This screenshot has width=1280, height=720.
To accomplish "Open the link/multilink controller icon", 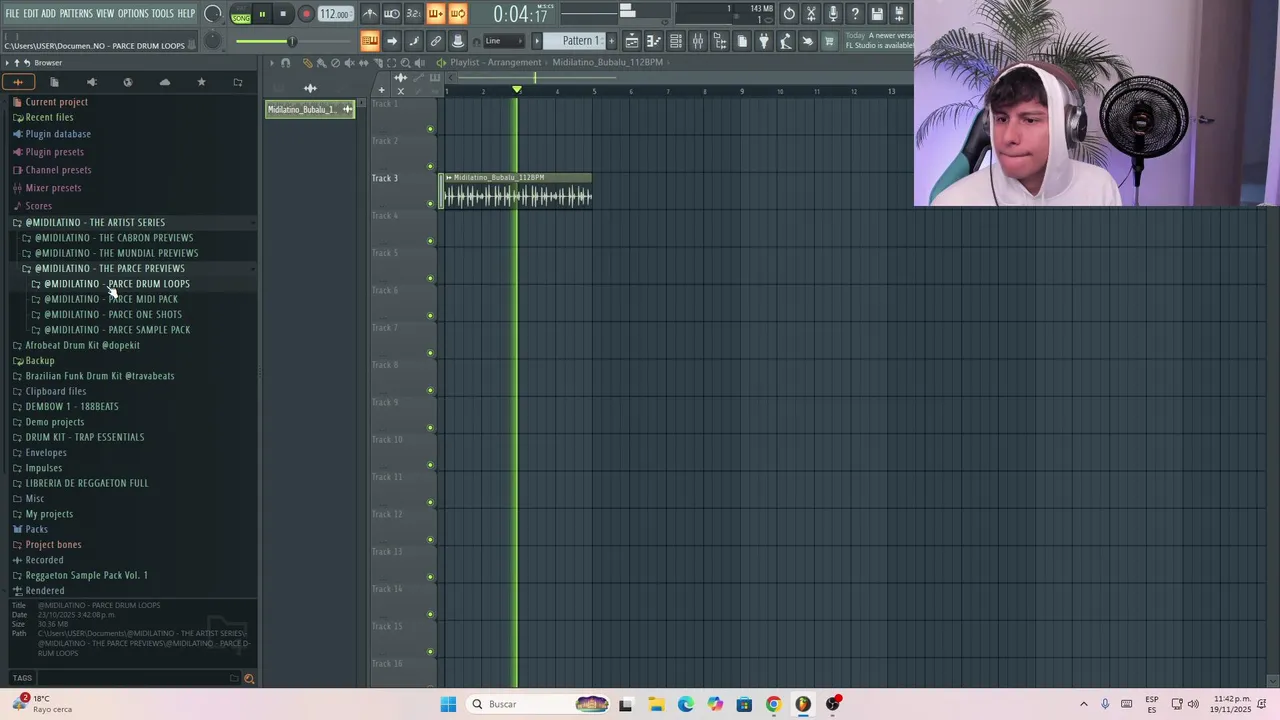I will pyautogui.click(x=436, y=41).
